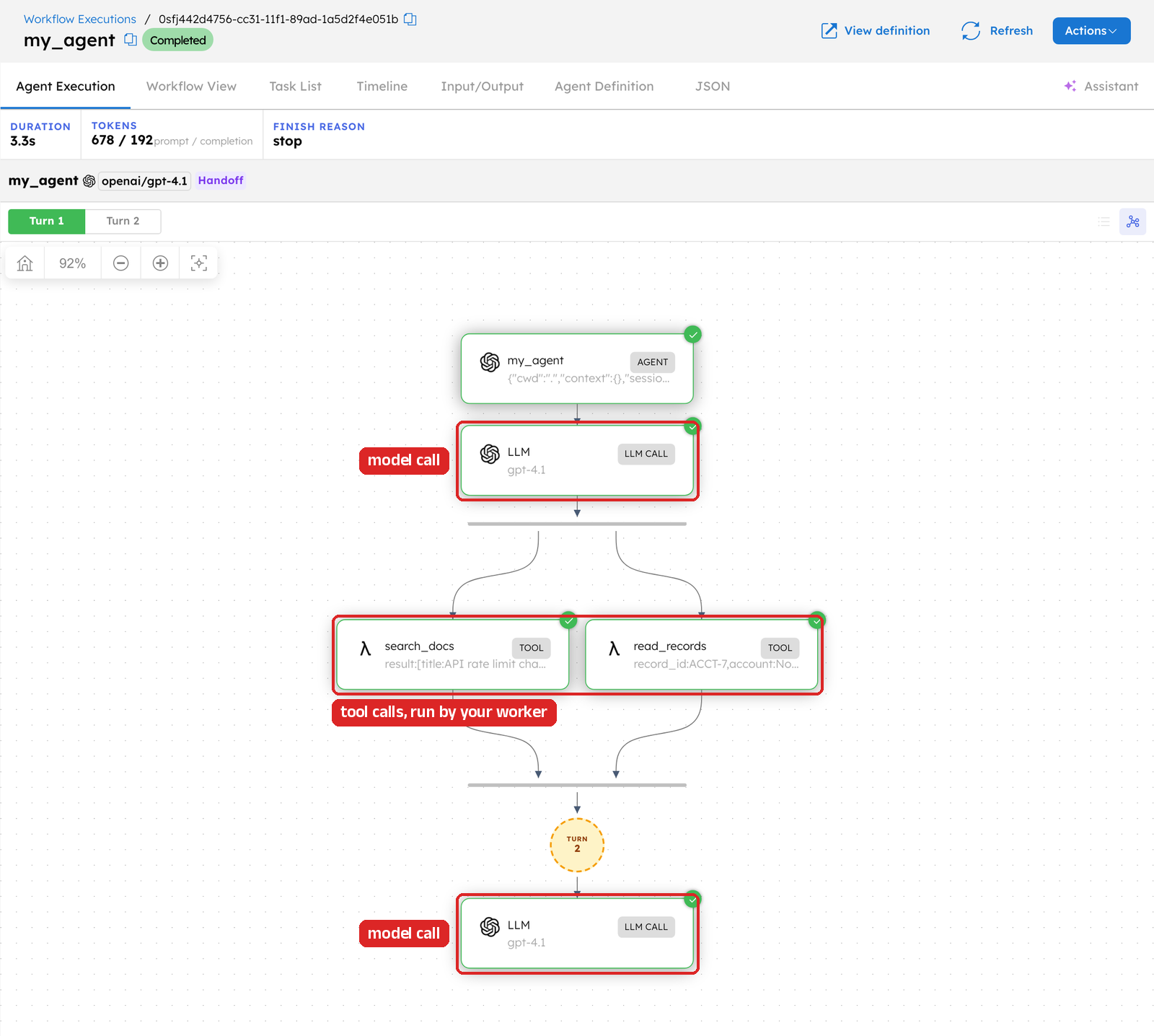This screenshot has height=1036, width=1154.
Task: Zoom in the workflow canvas
Action: (161, 263)
